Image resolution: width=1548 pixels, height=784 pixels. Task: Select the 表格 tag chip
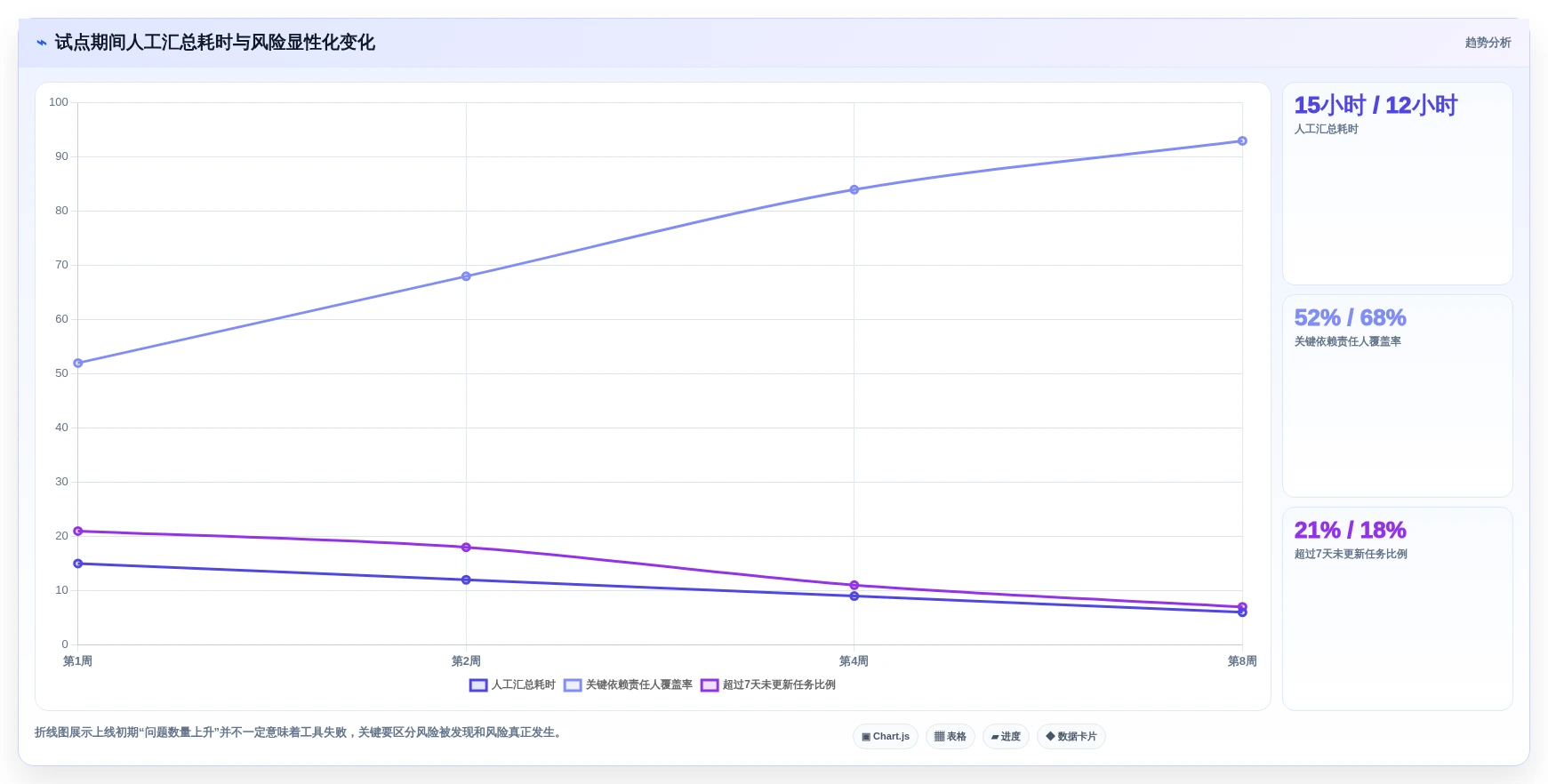950,737
